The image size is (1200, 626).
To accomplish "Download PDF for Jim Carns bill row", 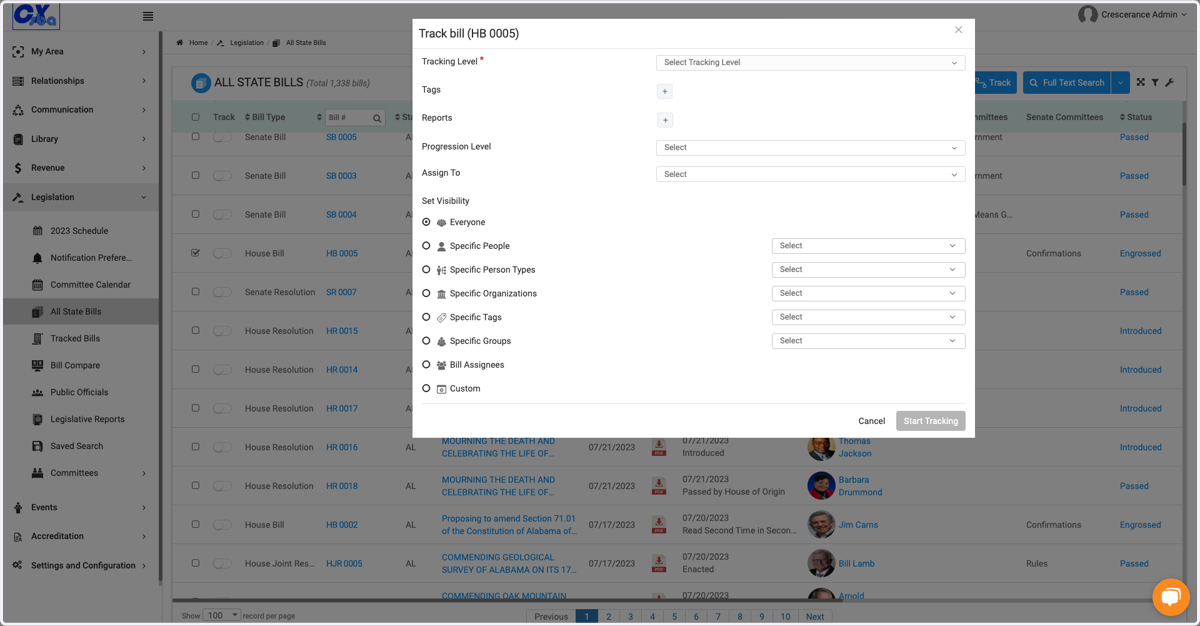I will (x=659, y=524).
